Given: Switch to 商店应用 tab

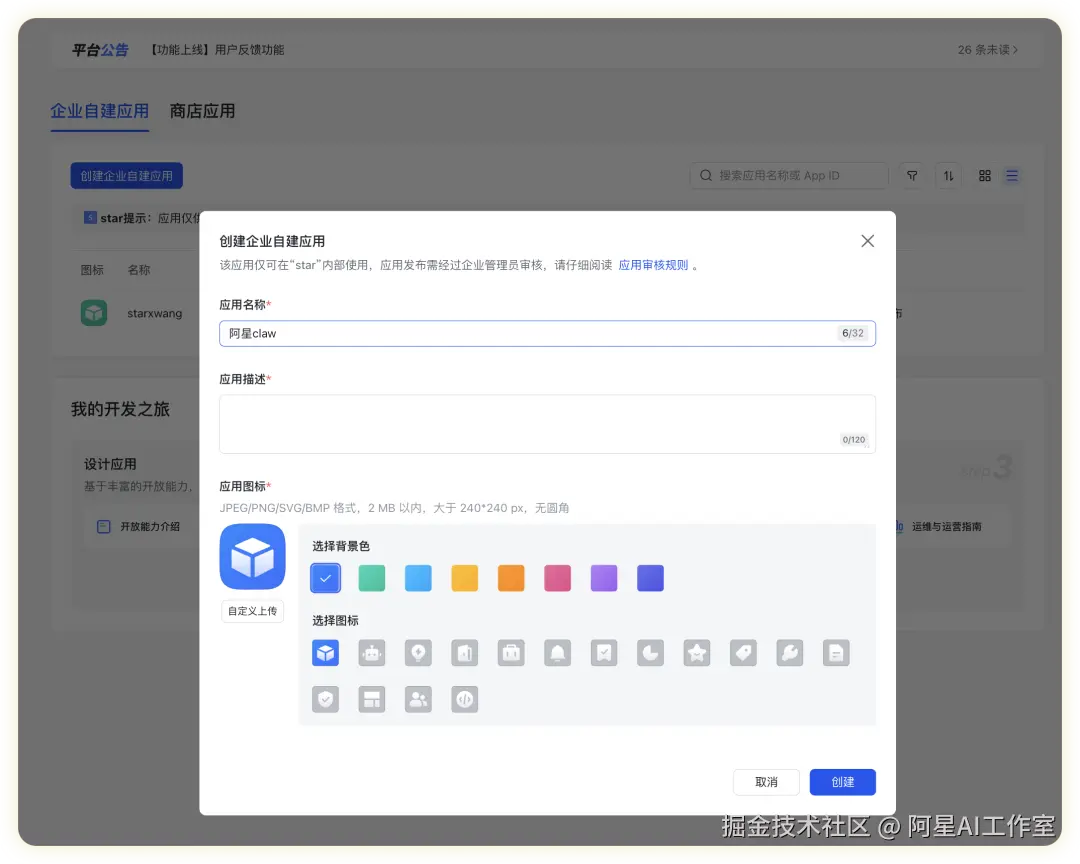Looking at the screenshot, I should pos(202,111).
